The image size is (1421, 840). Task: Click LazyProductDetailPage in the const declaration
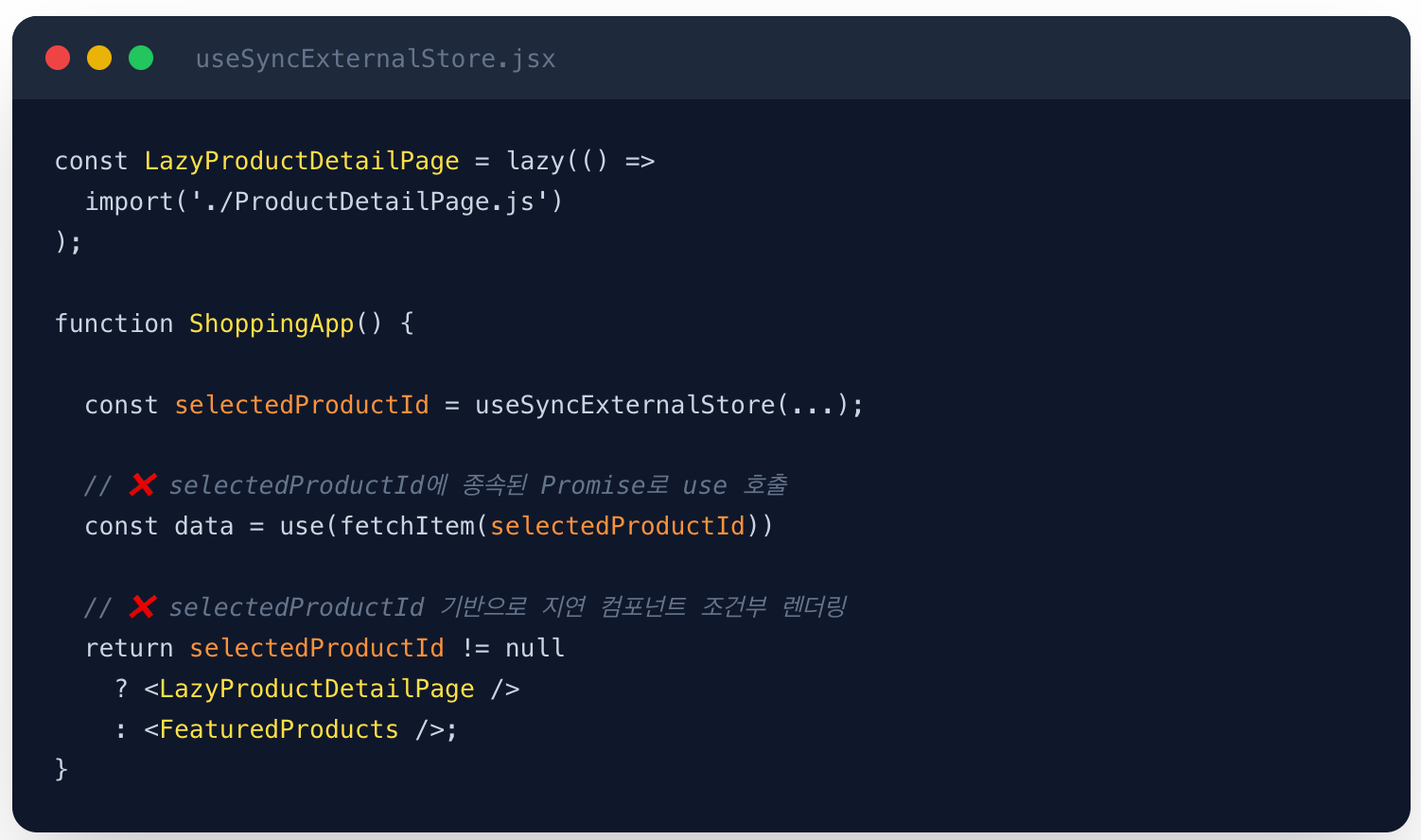pos(302,161)
